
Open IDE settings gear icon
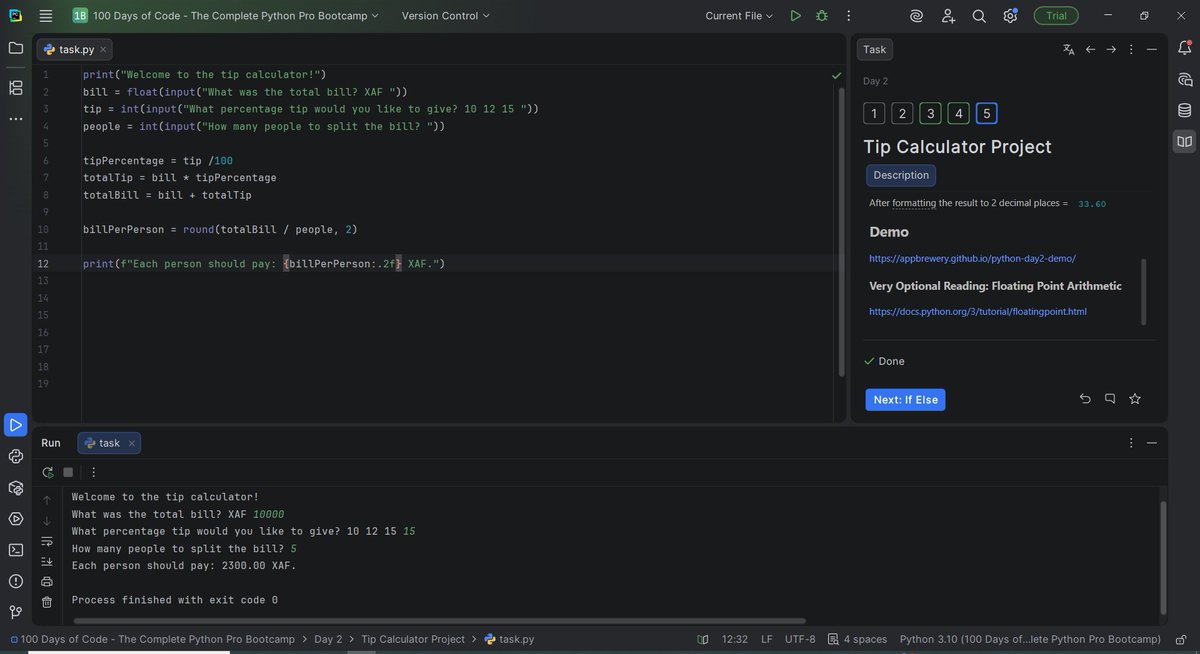coord(1011,16)
